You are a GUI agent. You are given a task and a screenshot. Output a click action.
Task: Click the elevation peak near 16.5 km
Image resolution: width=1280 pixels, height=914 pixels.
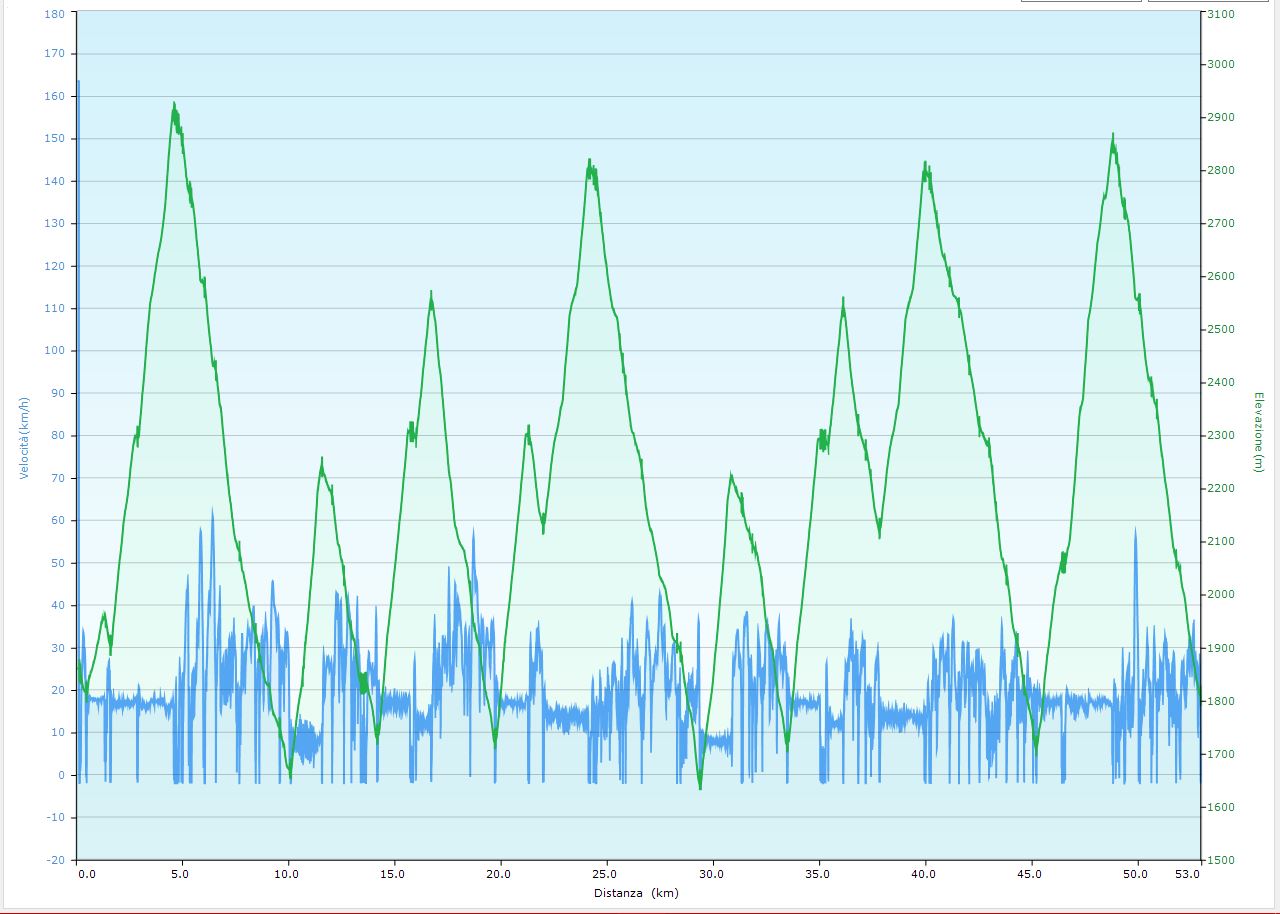[431, 293]
